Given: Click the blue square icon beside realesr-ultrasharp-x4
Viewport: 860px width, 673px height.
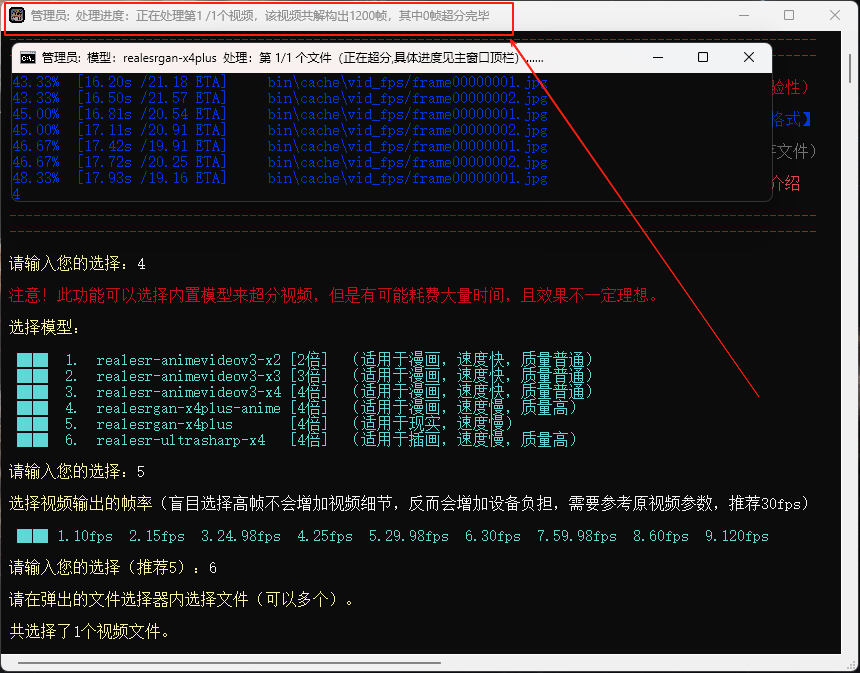Looking at the screenshot, I should click(32, 438).
